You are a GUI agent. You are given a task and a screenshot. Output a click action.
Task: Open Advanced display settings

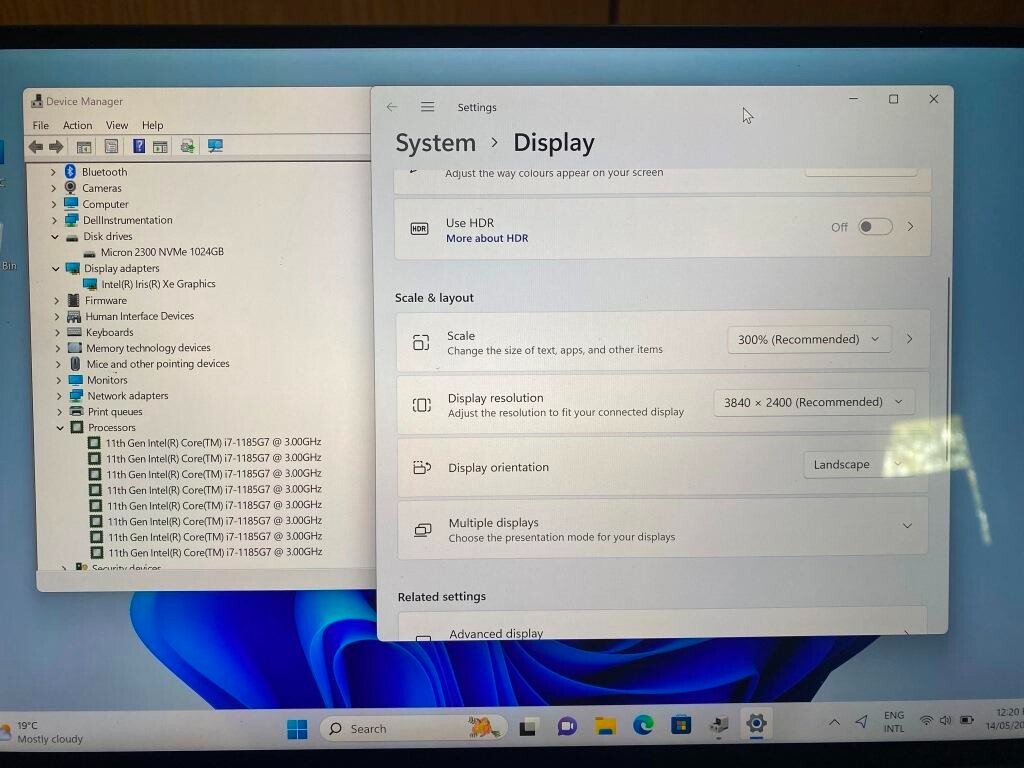662,626
